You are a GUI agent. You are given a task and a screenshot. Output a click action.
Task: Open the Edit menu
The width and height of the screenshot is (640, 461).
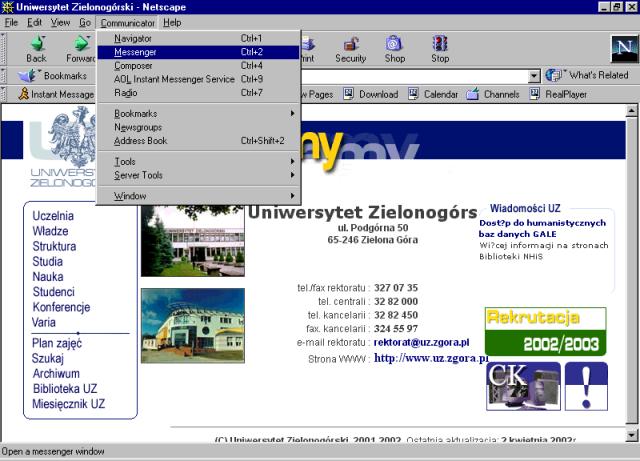tap(34, 22)
